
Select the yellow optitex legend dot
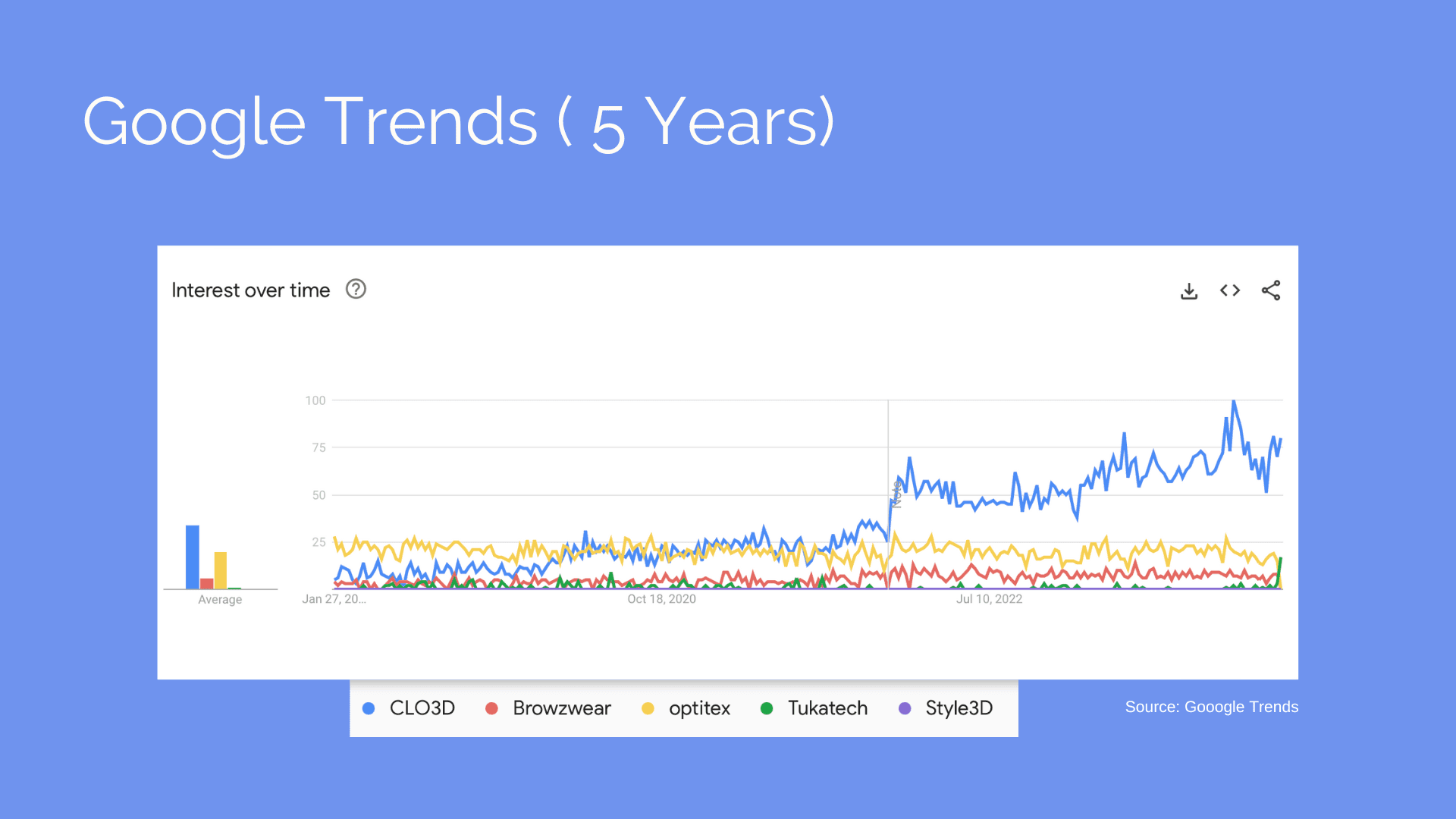point(648,708)
